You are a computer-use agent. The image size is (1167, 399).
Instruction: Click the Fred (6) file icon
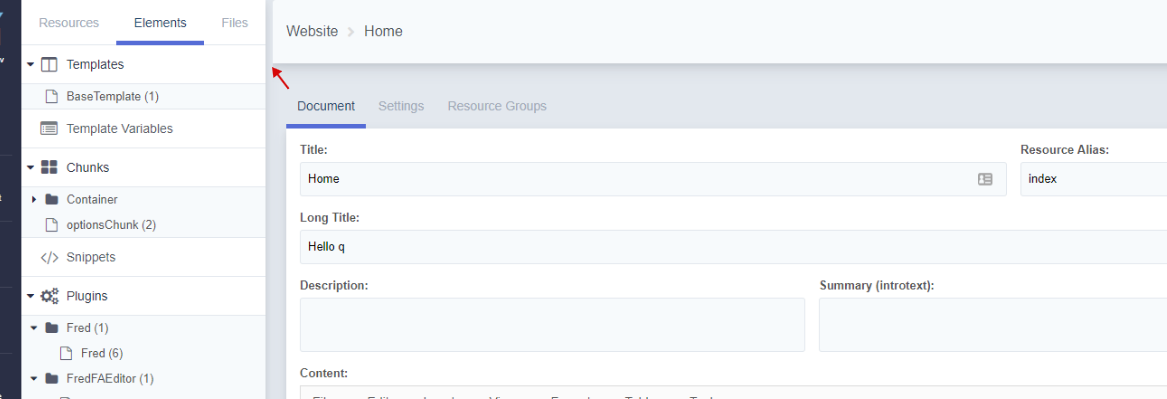(x=65, y=353)
